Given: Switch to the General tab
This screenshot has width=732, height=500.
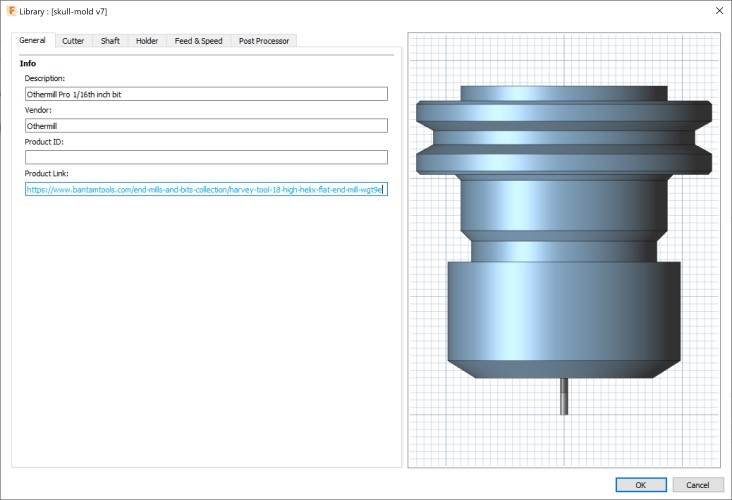Looking at the screenshot, I should pyautogui.click(x=33, y=40).
